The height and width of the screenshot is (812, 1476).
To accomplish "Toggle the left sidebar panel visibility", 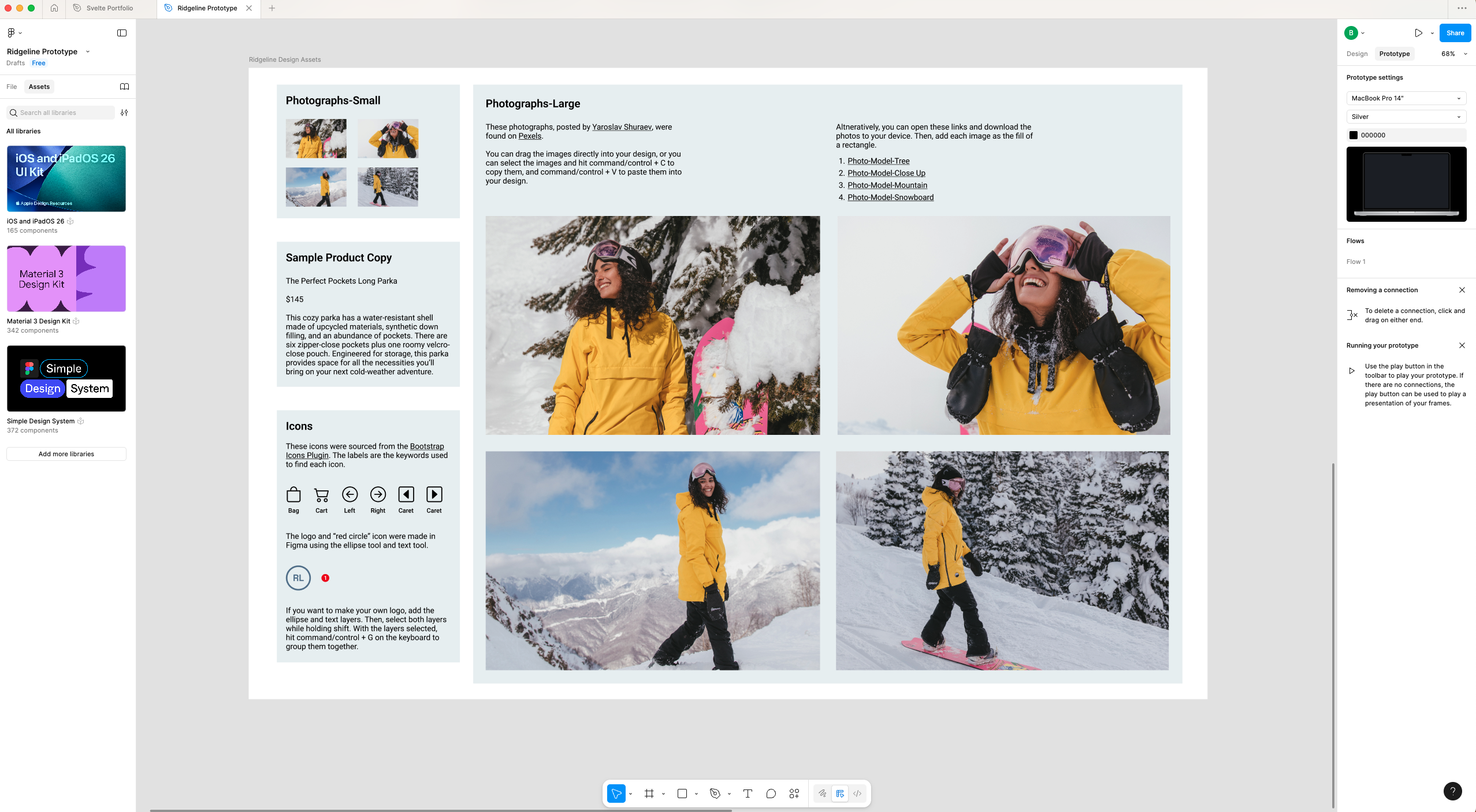I will point(122,33).
